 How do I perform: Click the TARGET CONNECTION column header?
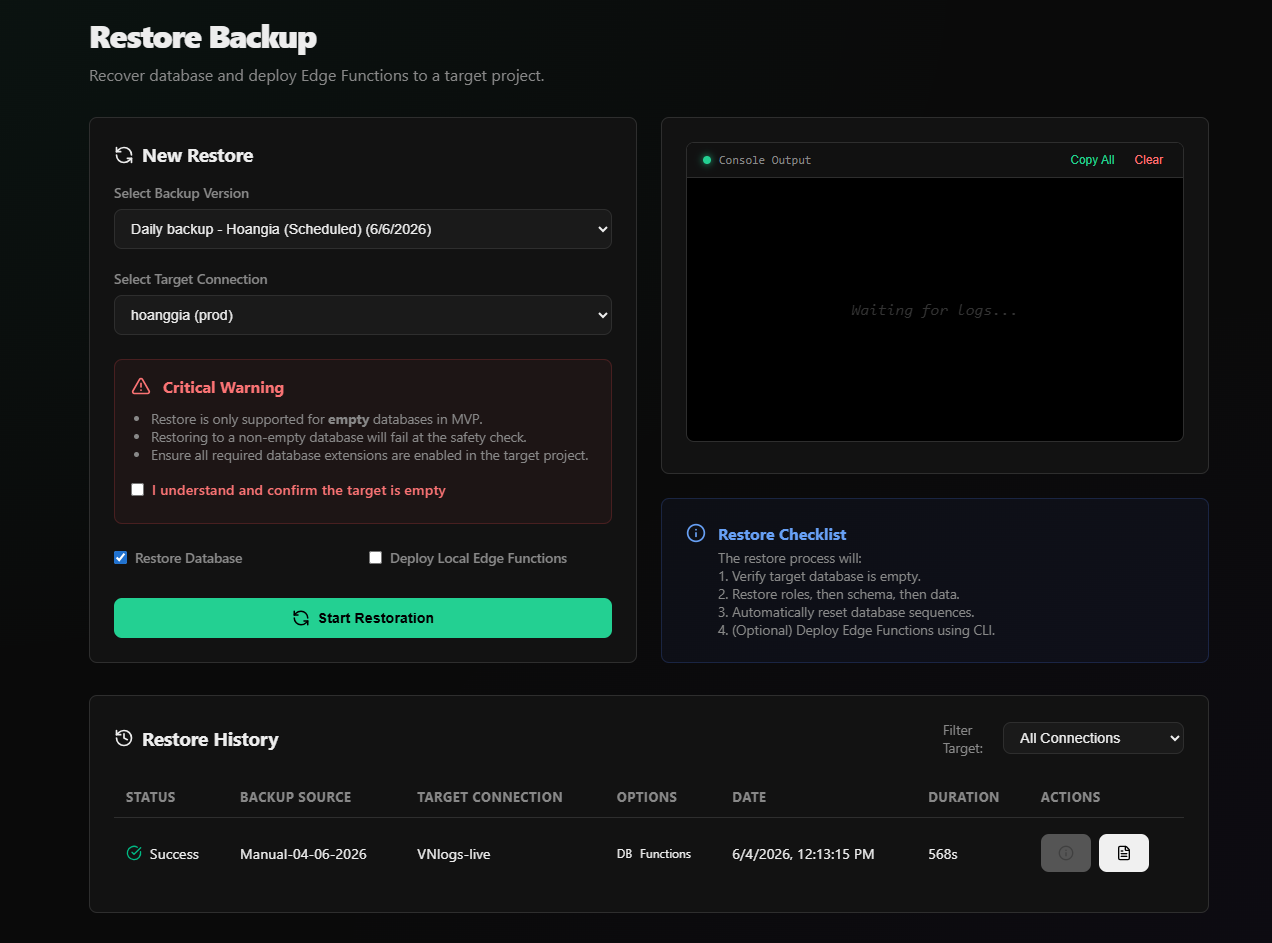(x=490, y=797)
